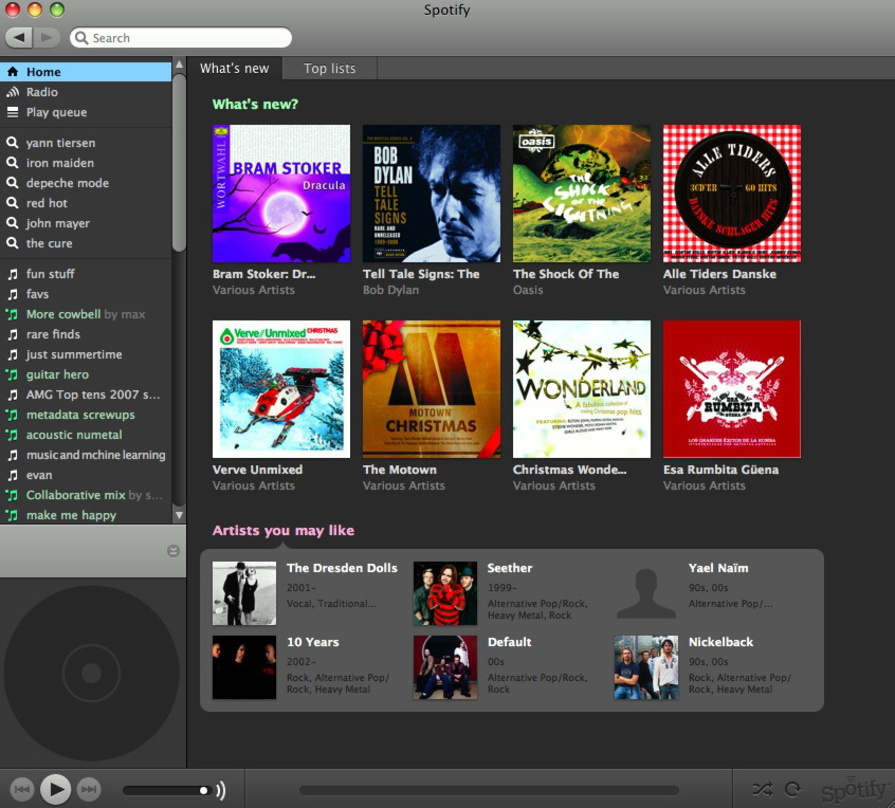
Task: Click the track progress seek bar
Action: 489,790
